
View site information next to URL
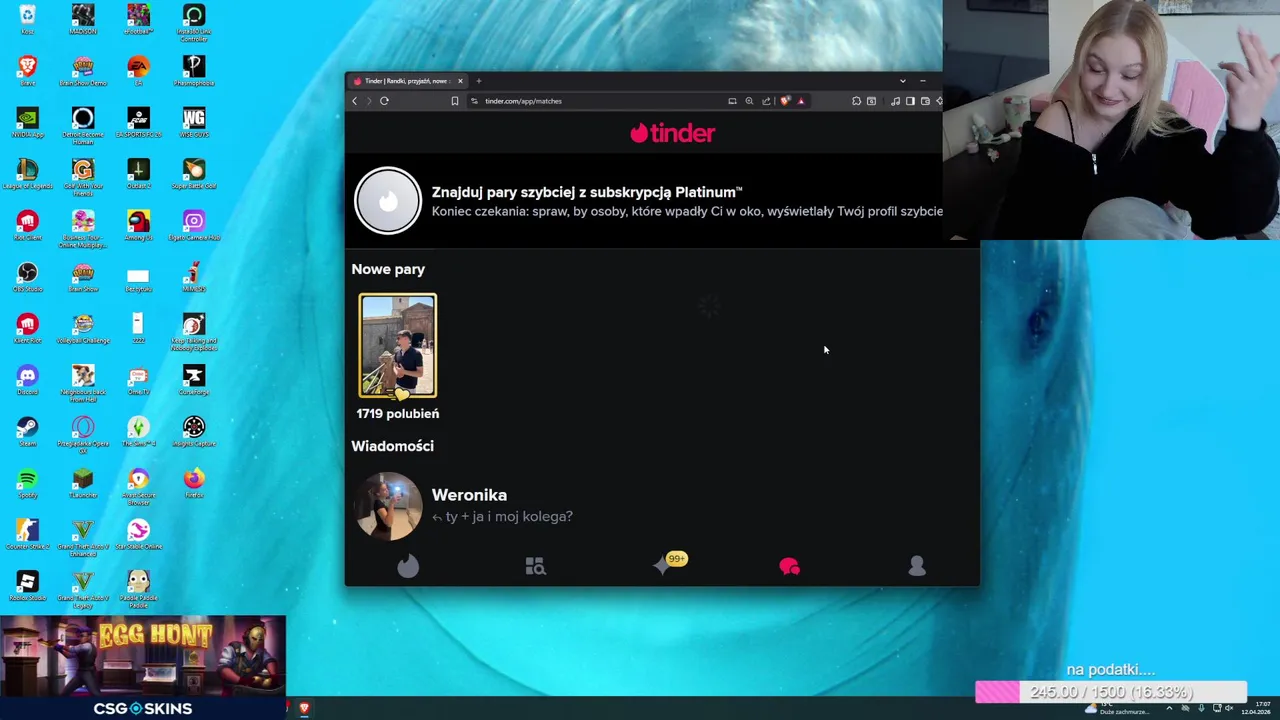click(x=474, y=101)
